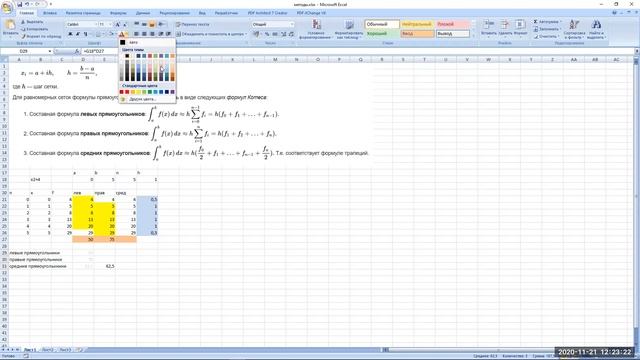Click the fx insert function button
This screenshot has height=360, width=640.
pos(77,51)
